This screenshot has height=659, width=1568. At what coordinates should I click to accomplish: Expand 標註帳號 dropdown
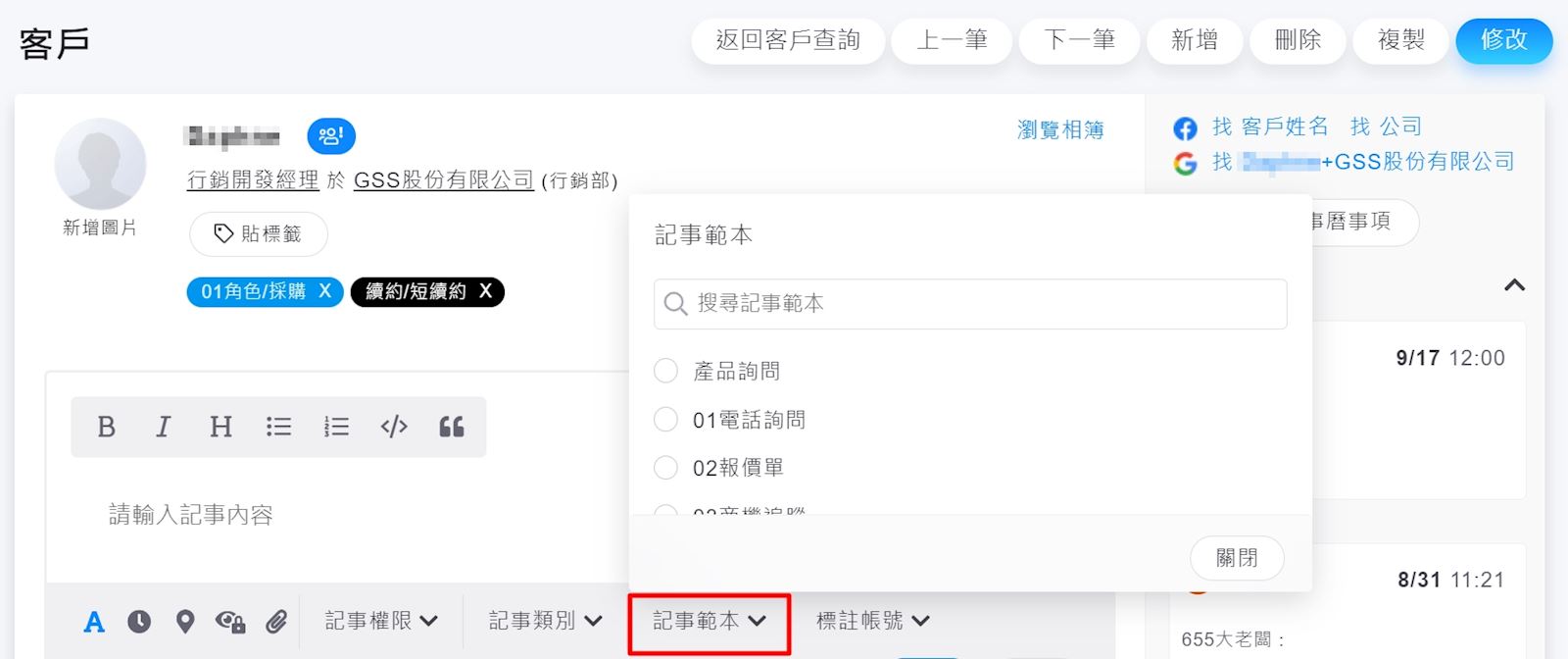pos(872,621)
